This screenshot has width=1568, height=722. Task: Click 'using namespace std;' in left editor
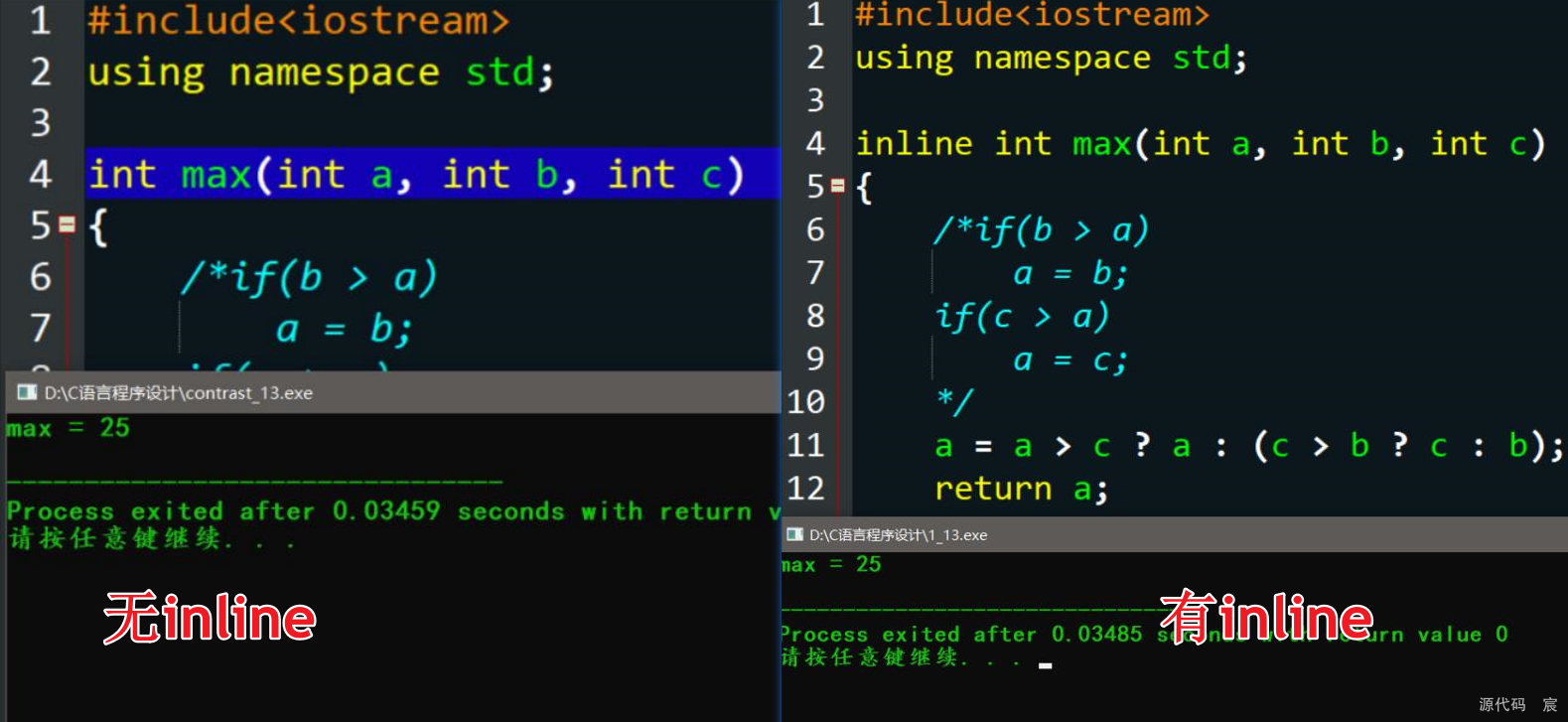(321, 72)
